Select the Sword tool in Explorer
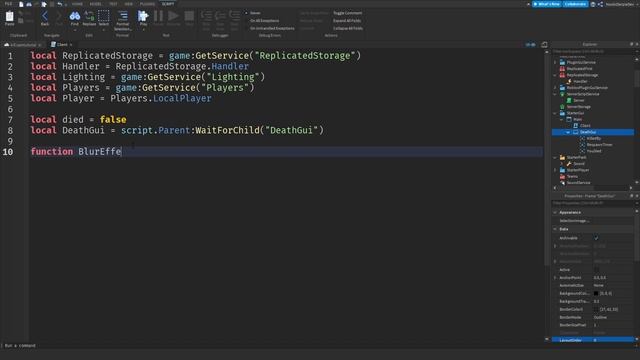 pyautogui.click(x=579, y=164)
